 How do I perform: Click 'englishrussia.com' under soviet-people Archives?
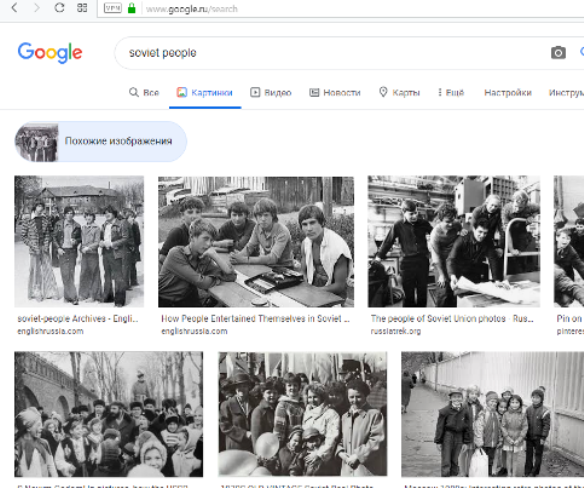[50, 331]
